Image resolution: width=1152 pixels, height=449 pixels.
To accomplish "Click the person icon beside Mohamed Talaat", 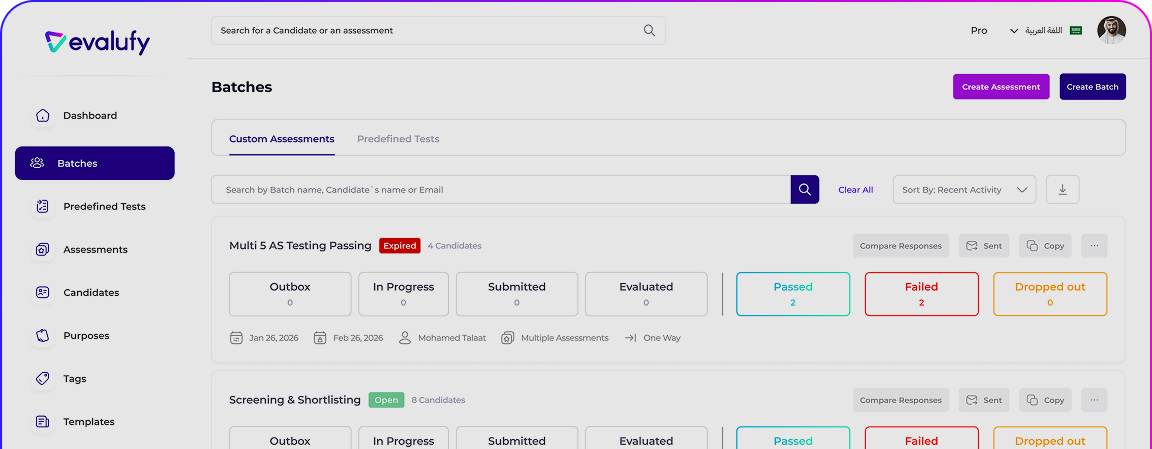I will tap(404, 338).
